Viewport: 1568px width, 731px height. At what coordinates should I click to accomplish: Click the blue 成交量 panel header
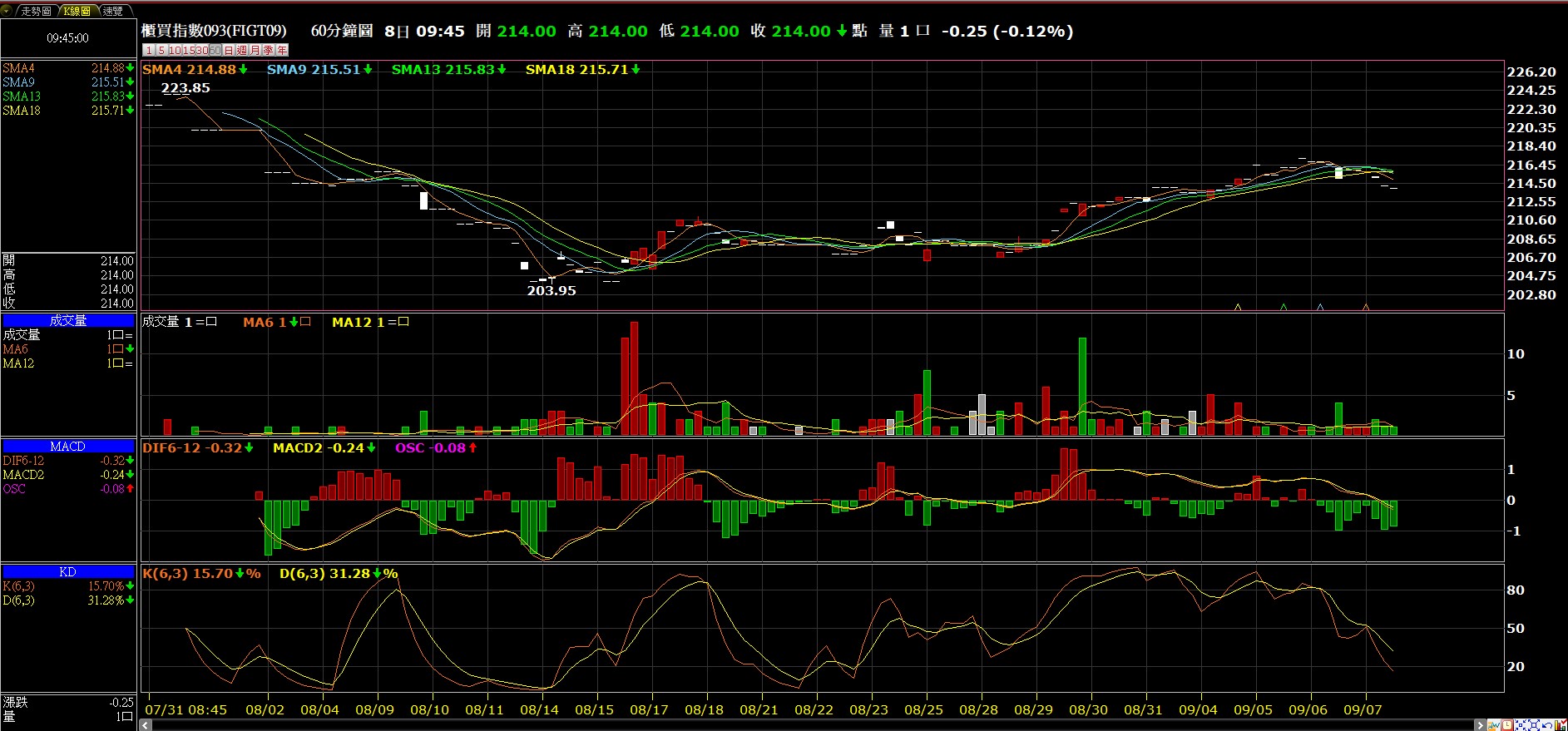point(68,320)
